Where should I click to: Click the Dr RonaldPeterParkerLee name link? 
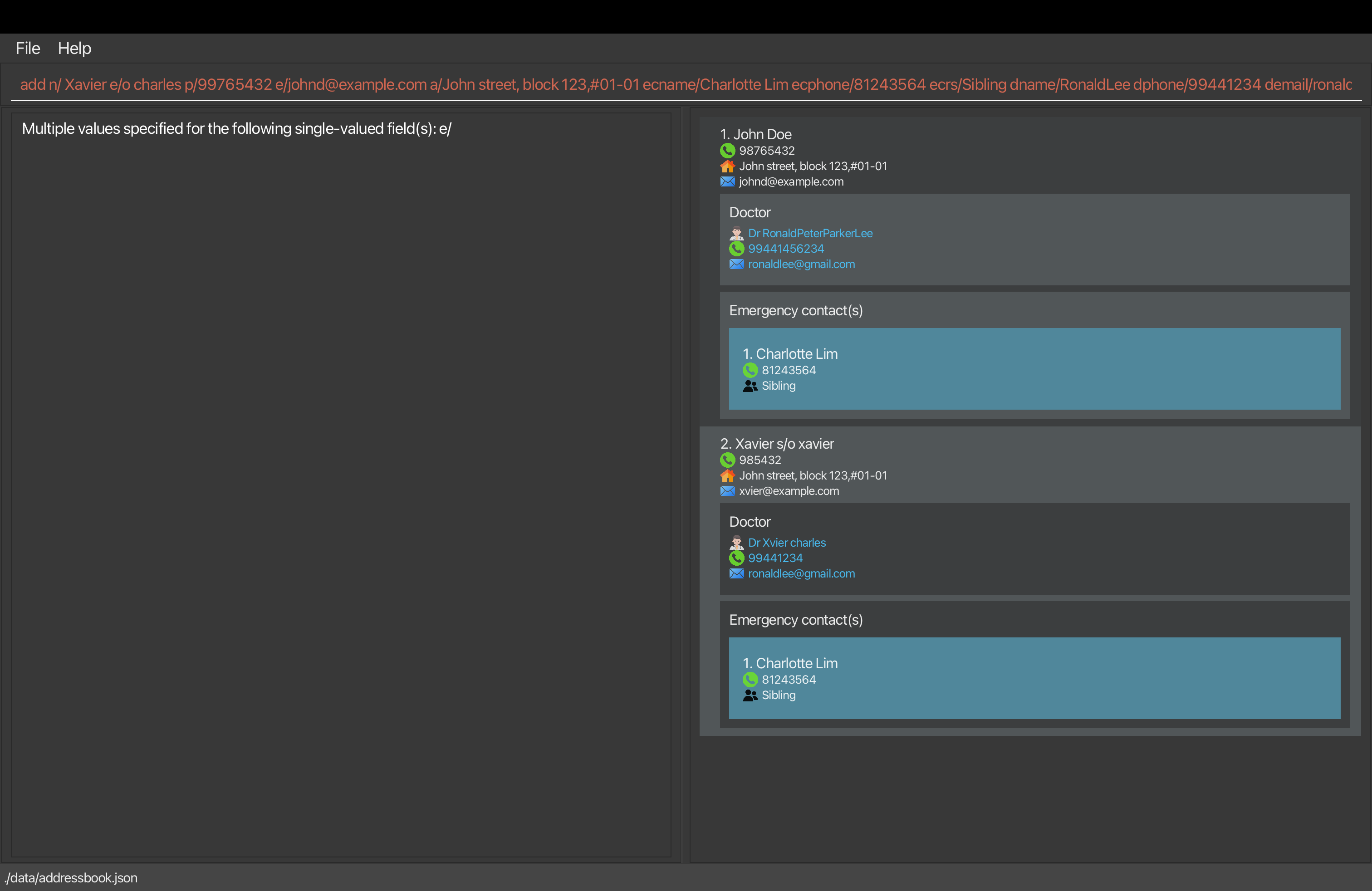tap(810, 234)
